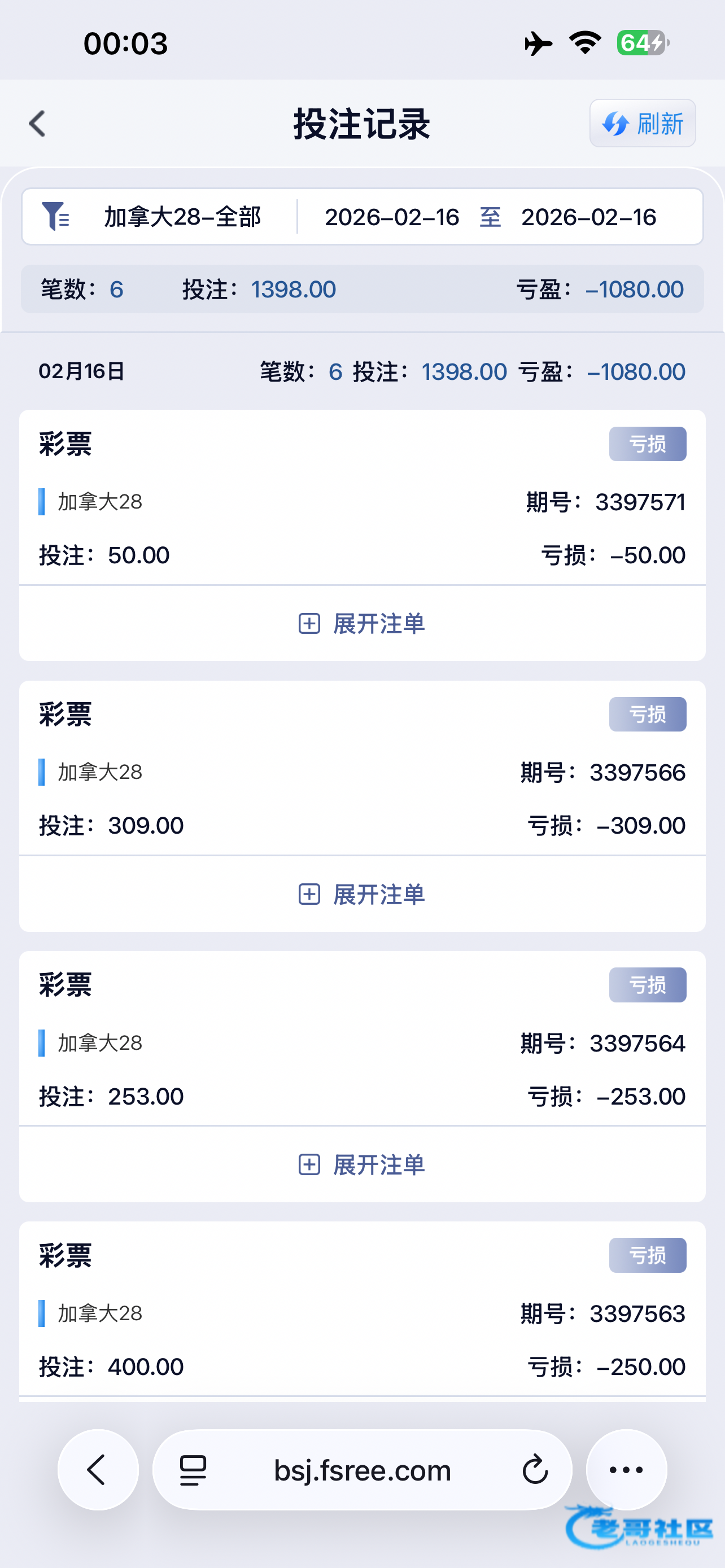The width and height of the screenshot is (725, 1568).
Task: Click plus icon in second 展开注单 row
Action: [309, 895]
